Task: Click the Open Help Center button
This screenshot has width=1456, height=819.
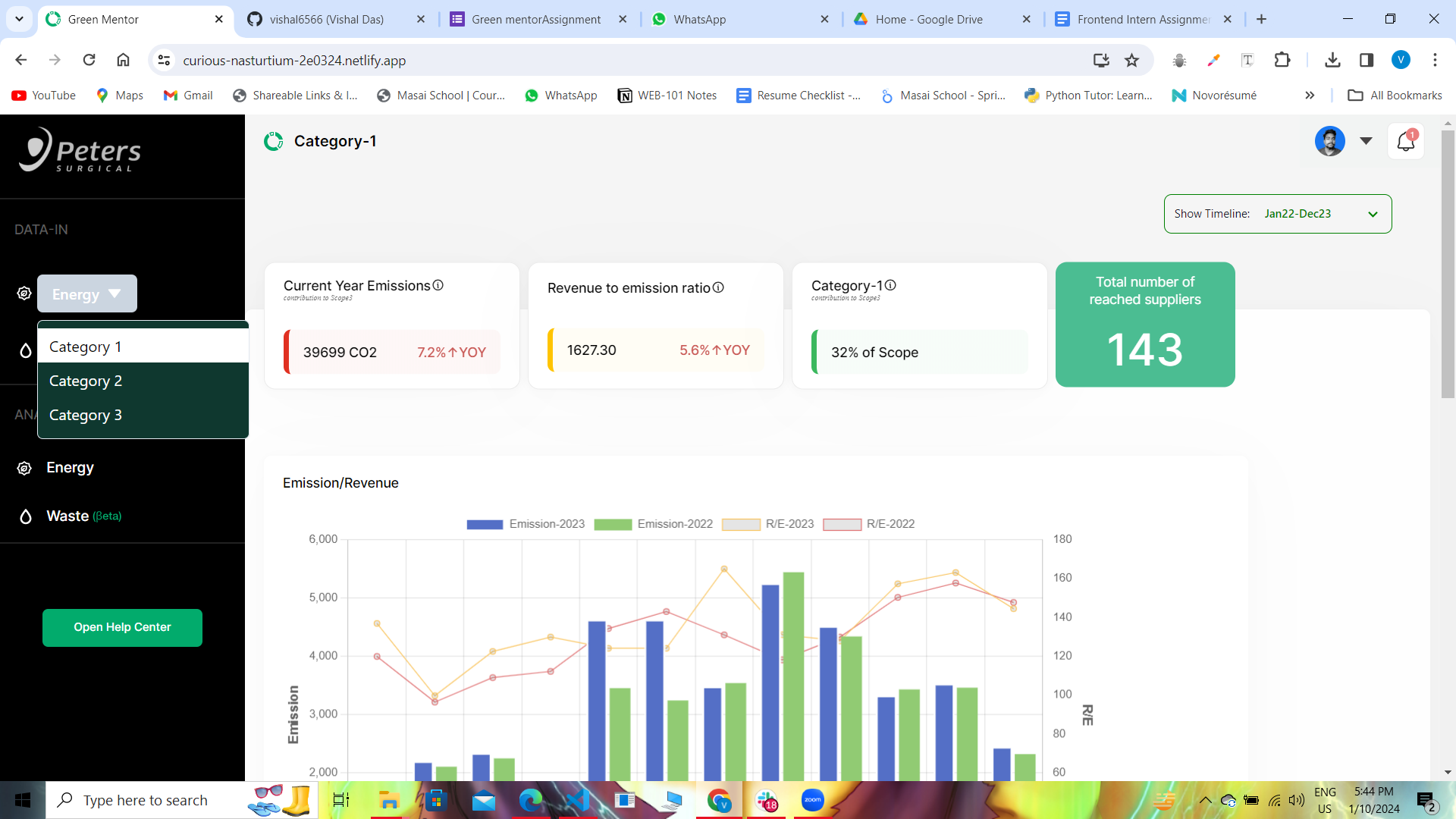Action: (122, 627)
